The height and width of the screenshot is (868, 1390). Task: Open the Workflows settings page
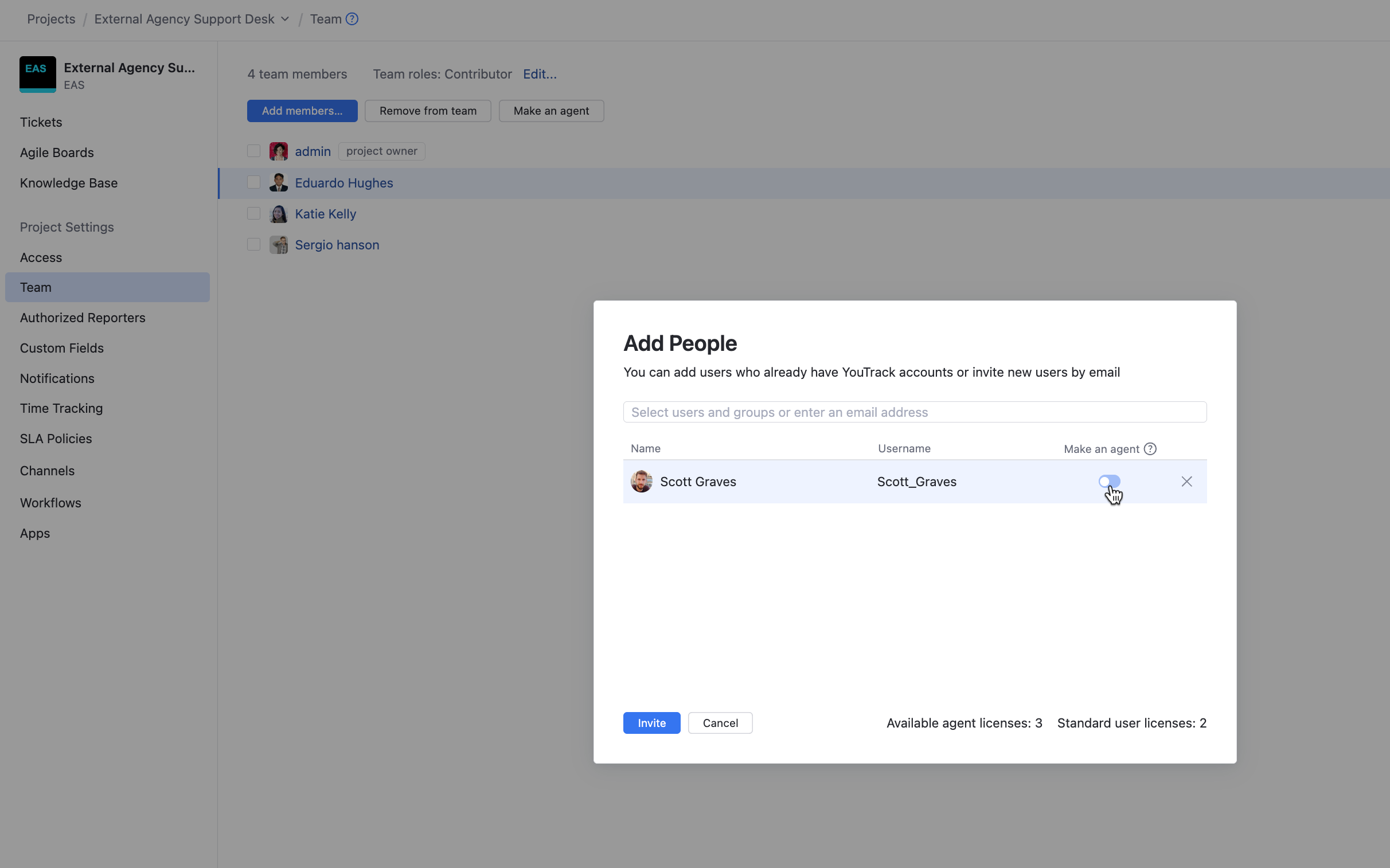pyautogui.click(x=50, y=503)
